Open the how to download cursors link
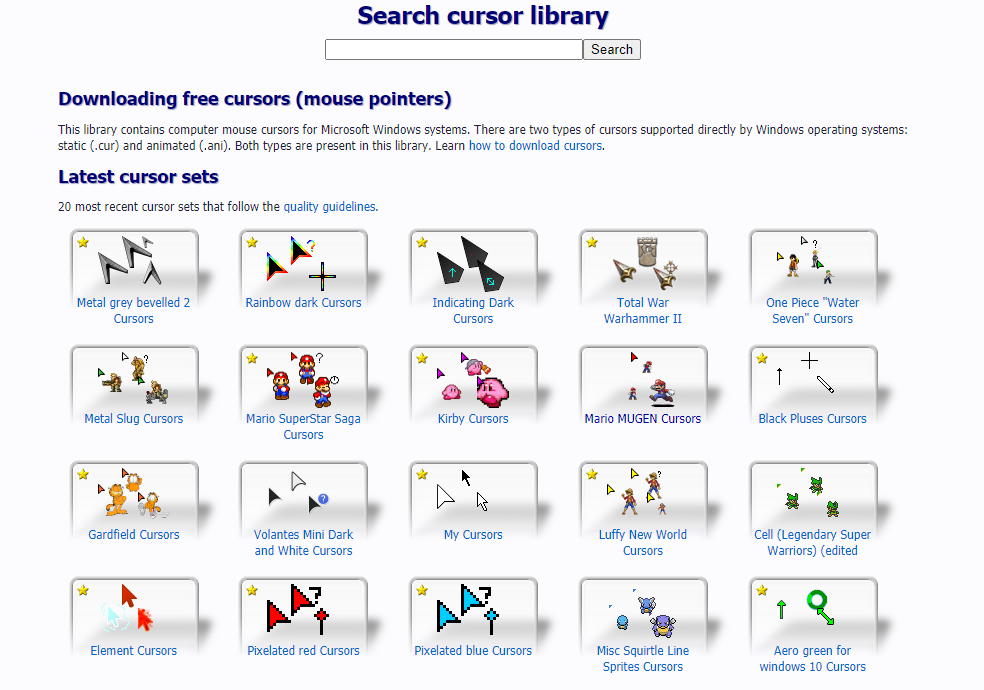The width and height of the screenshot is (984, 690). (x=535, y=146)
